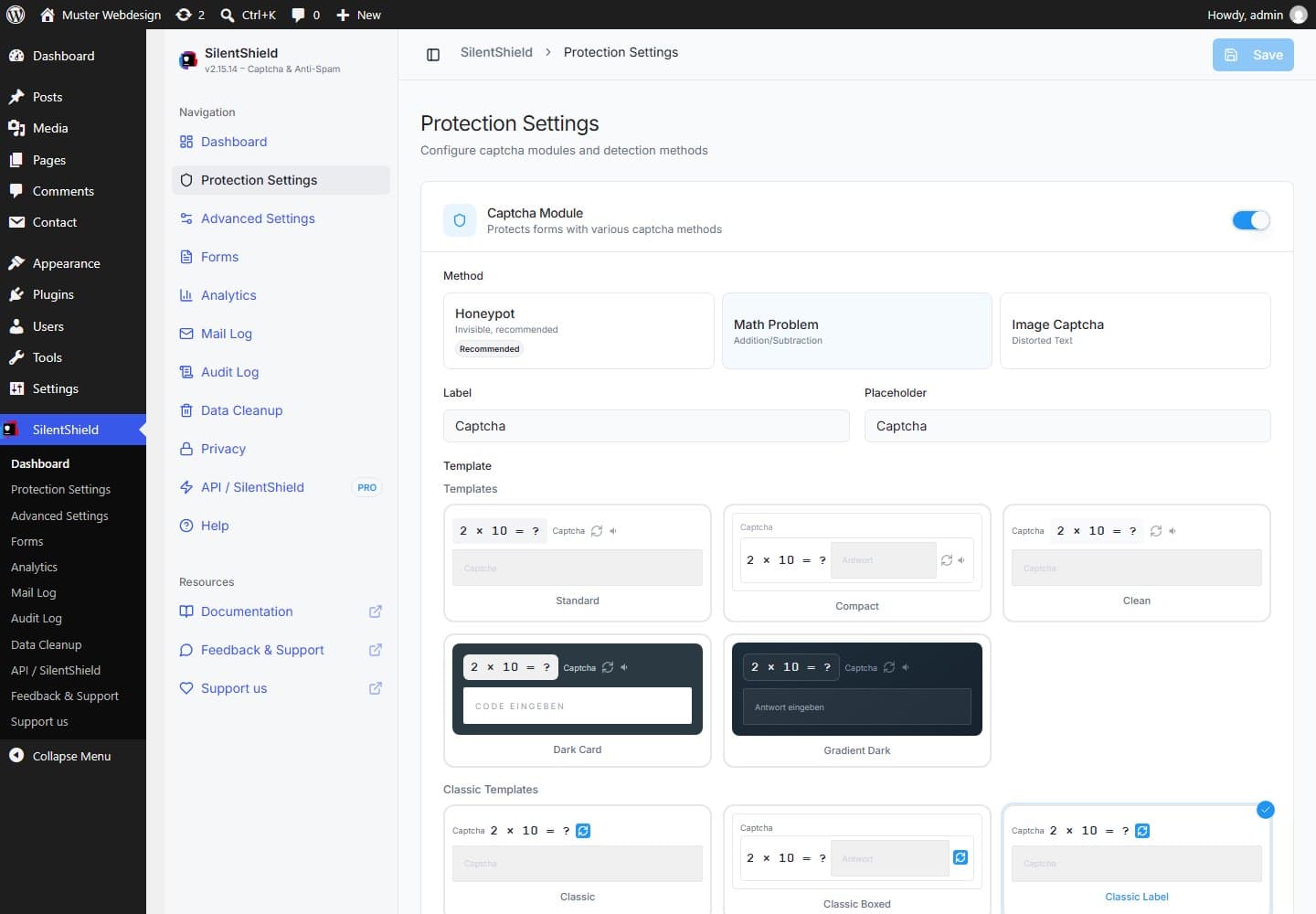1316x914 pixels.
Task: Click the Placeholder input field
Action: point(1067,426)
